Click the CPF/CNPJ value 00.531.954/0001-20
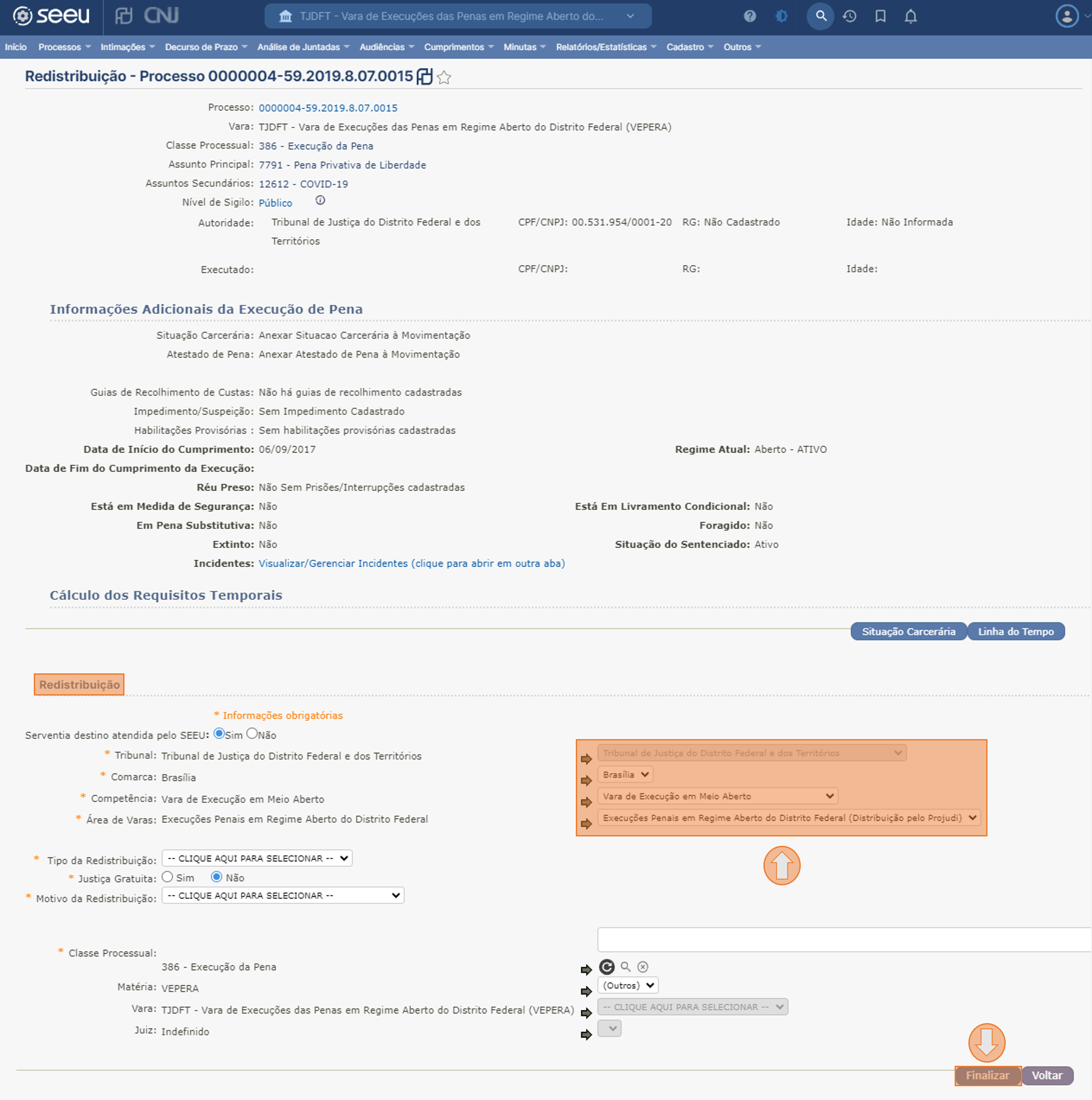Image resolution: width=1092 pixels, height=1100 pixels. tap(622, 222)
